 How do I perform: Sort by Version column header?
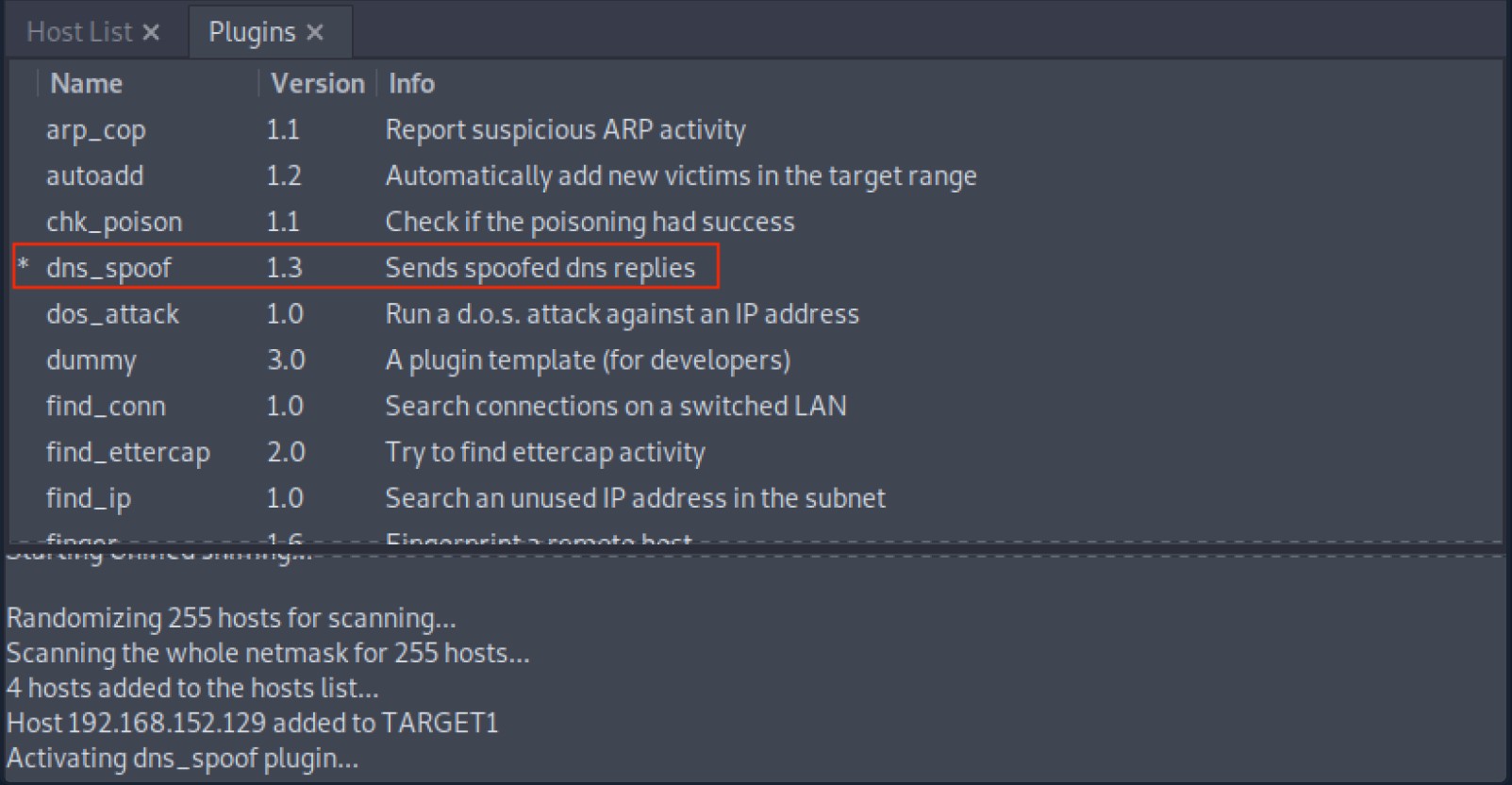317,84
